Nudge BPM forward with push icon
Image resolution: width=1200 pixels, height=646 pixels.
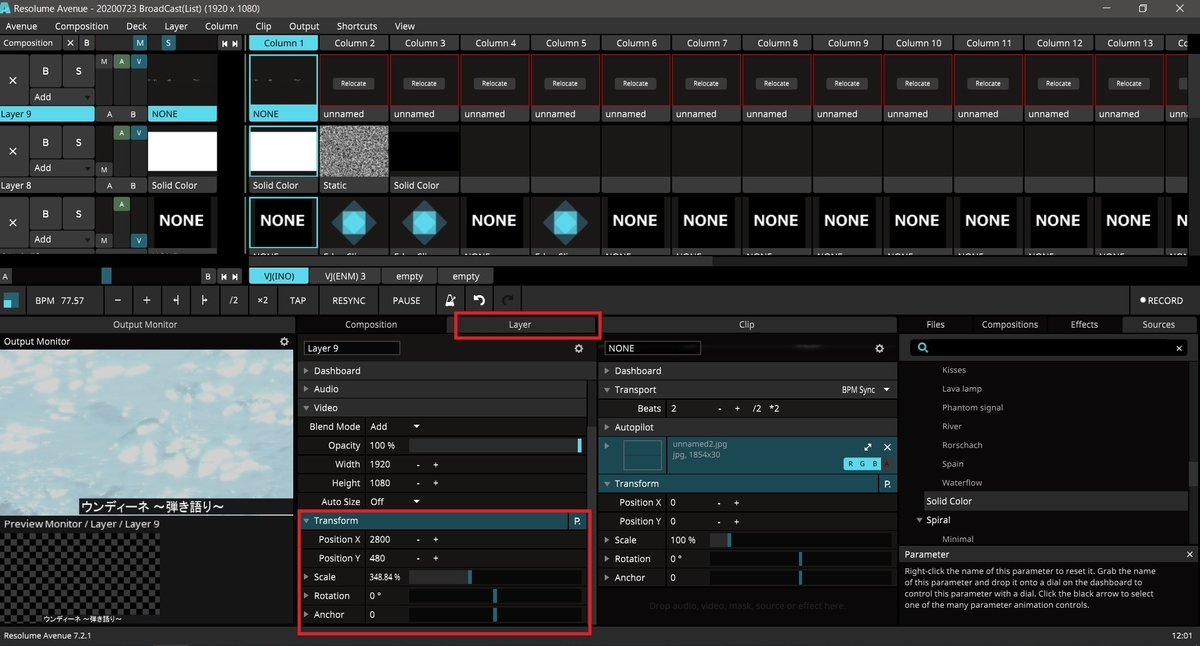[205, 300]
